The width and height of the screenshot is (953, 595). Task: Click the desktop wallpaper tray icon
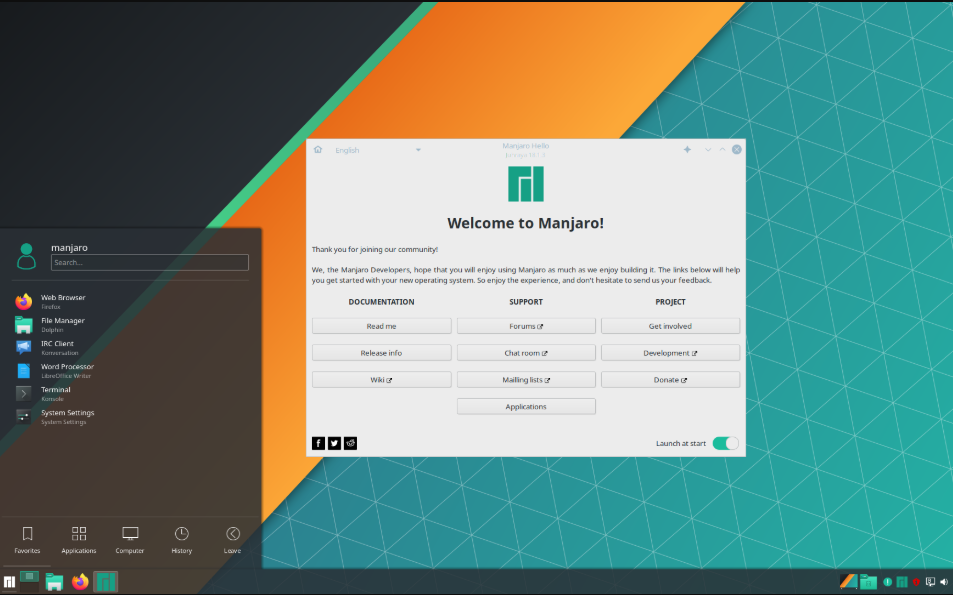click(x=848, y=582)
